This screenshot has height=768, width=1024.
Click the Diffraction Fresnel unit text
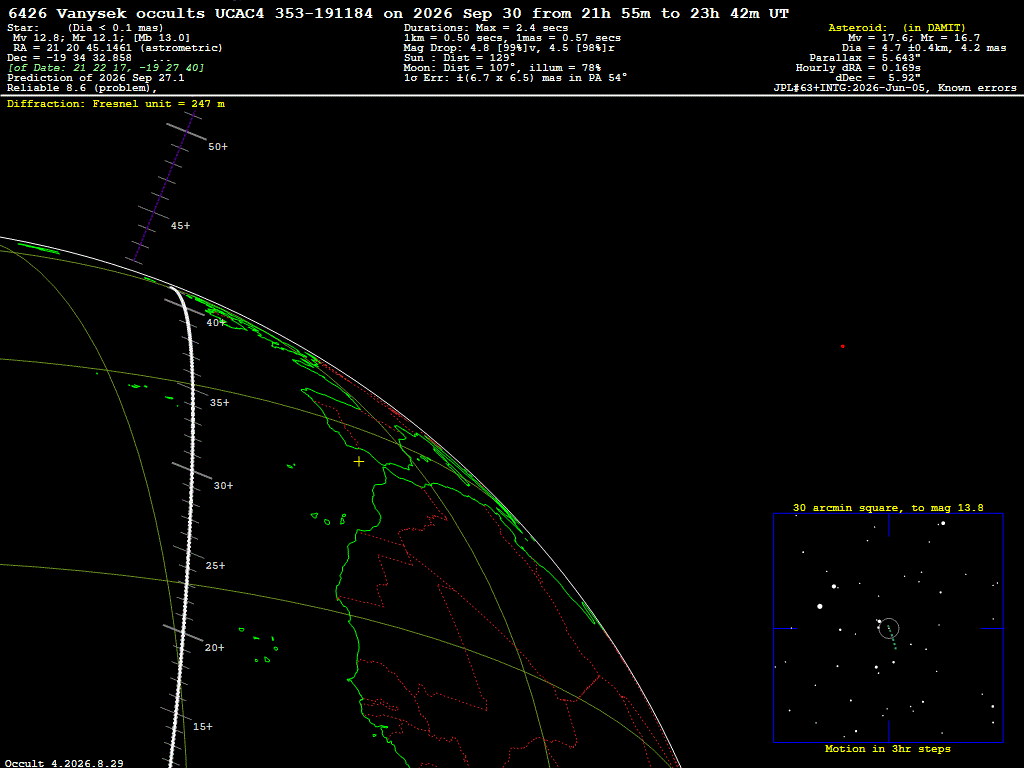pyautogui.click(x=116, y=104)
